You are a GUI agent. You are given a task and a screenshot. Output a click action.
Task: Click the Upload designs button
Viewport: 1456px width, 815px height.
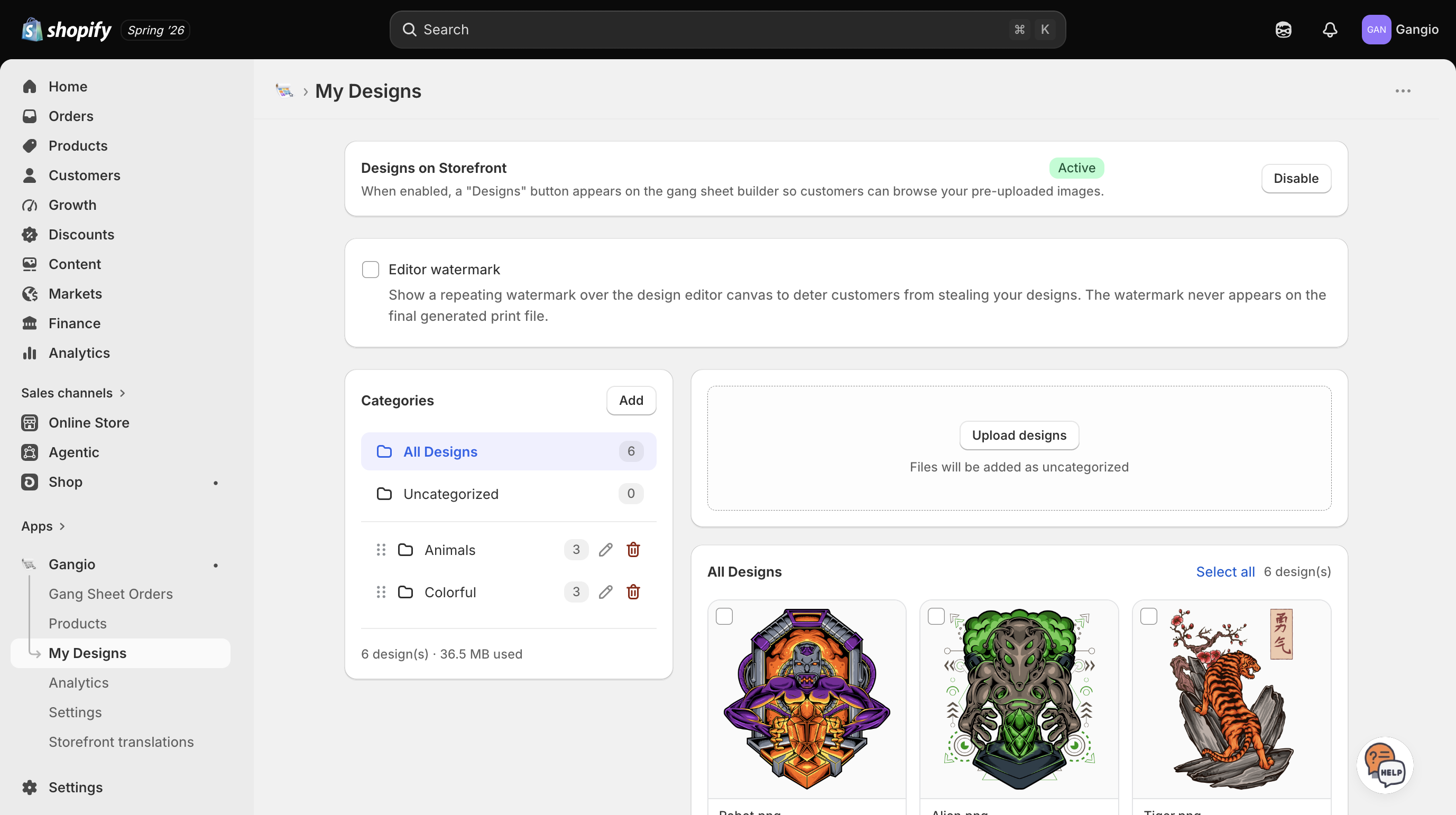tap(1019, 435)
